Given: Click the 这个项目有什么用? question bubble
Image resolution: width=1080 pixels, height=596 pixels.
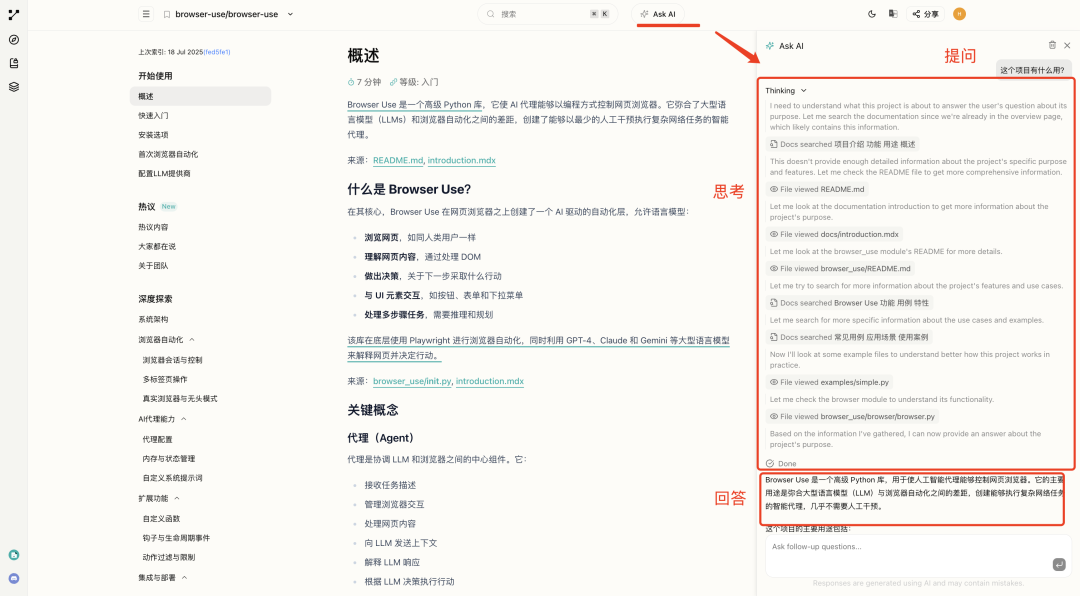Looking at the screenshot, I should [1032, 70].
